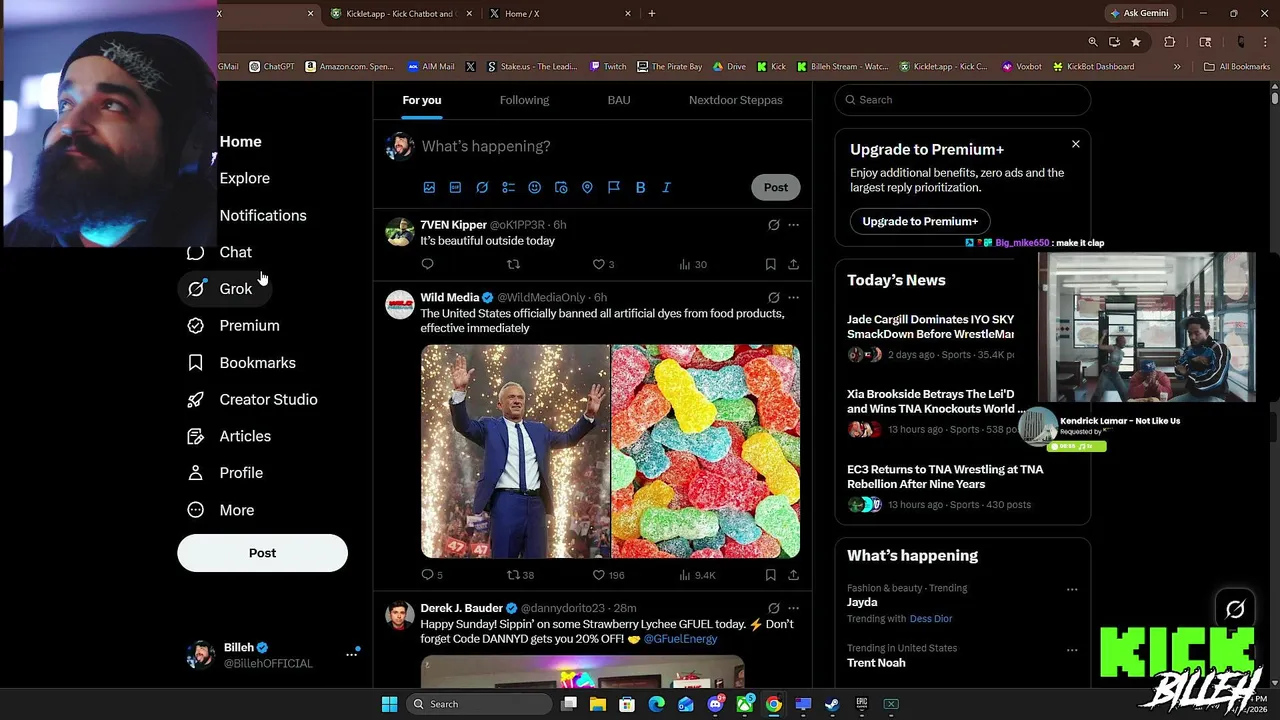Add media using the image icon in composer

[429, 187]
